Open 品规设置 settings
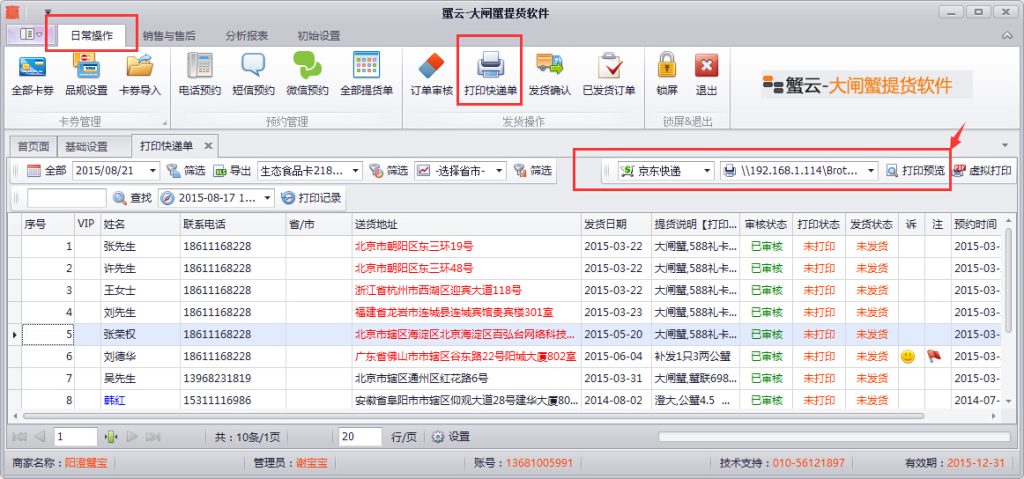The height and width of the screenshot is (479, 1024). coord(86,76)
